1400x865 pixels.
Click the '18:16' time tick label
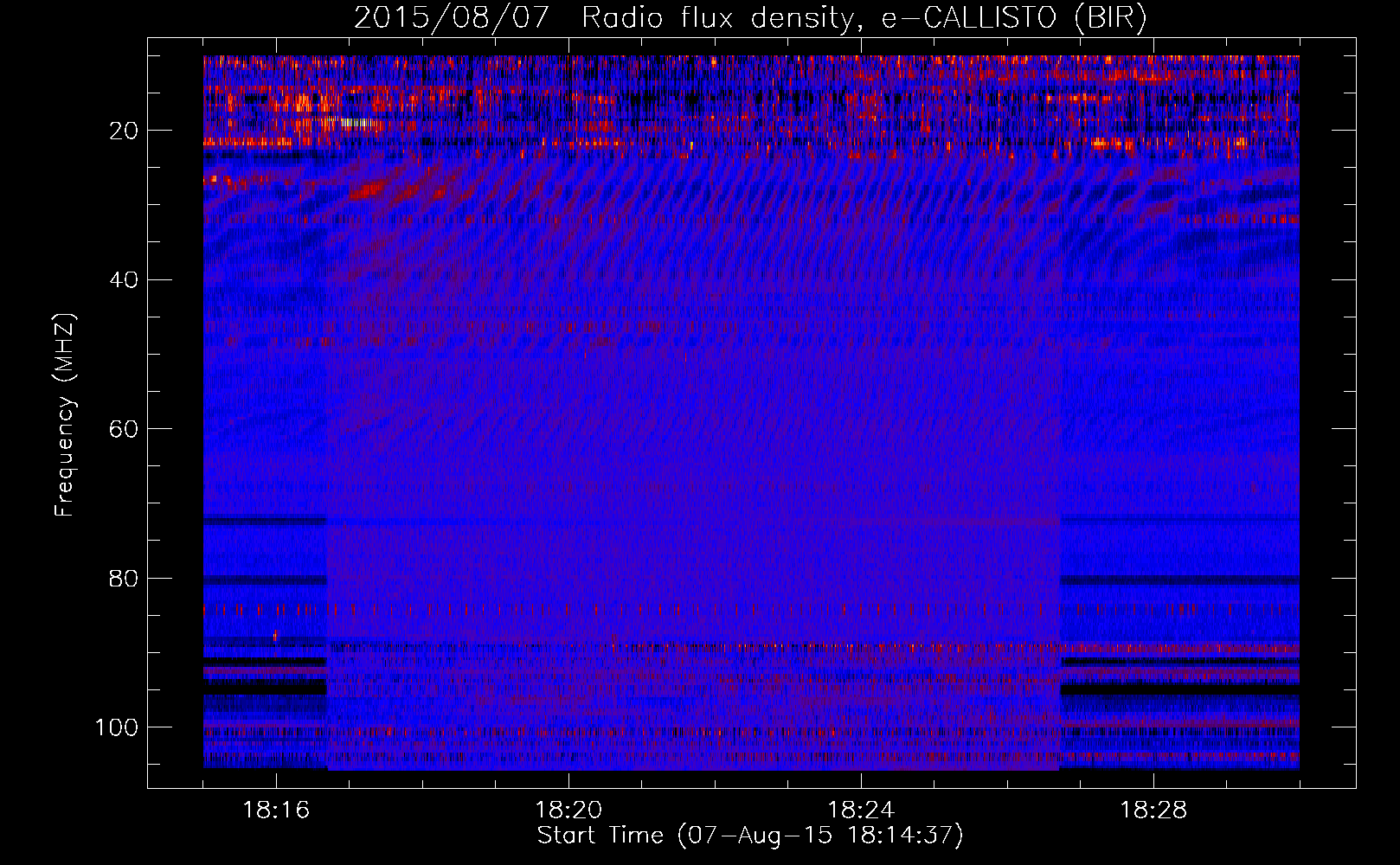pos(276,811)
